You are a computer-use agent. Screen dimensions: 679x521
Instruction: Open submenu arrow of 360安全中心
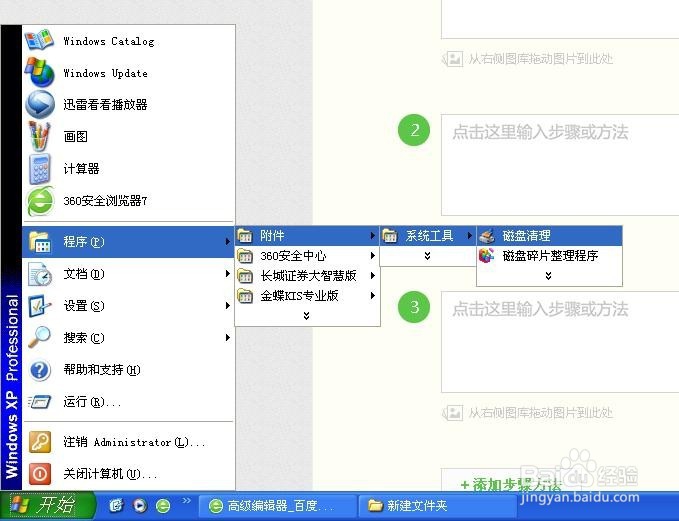coord(372,256)
